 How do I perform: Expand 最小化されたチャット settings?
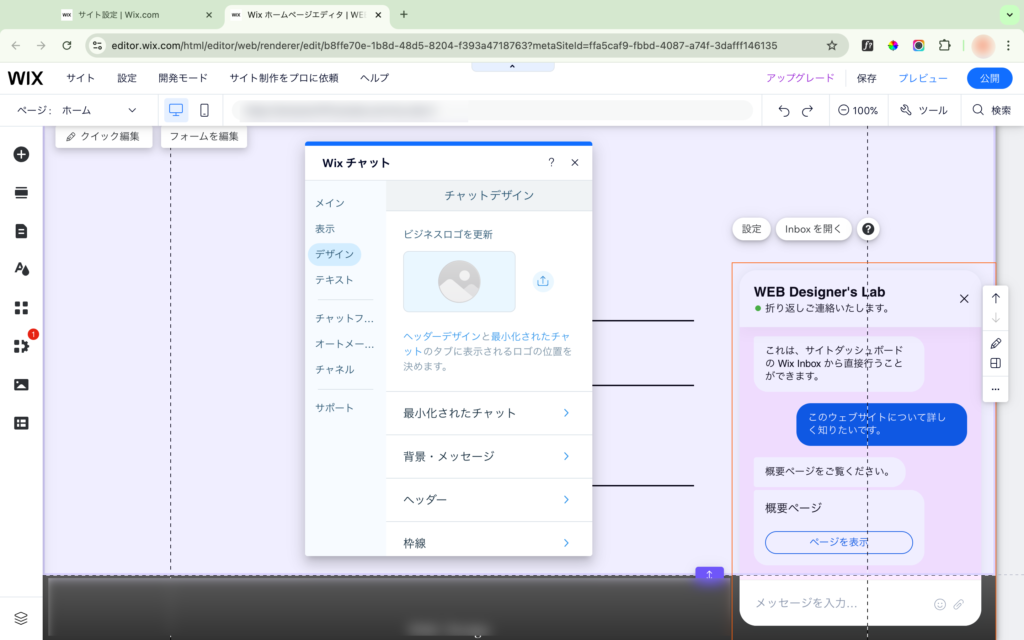488,413
